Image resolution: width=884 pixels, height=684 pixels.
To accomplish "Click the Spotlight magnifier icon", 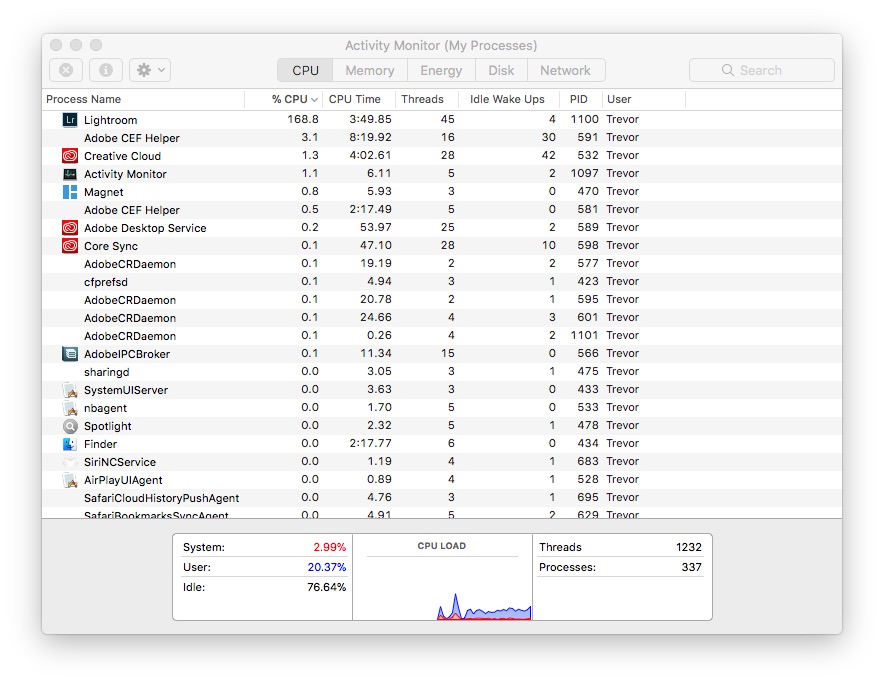I will pyautogui.click(x=70, y=426).
